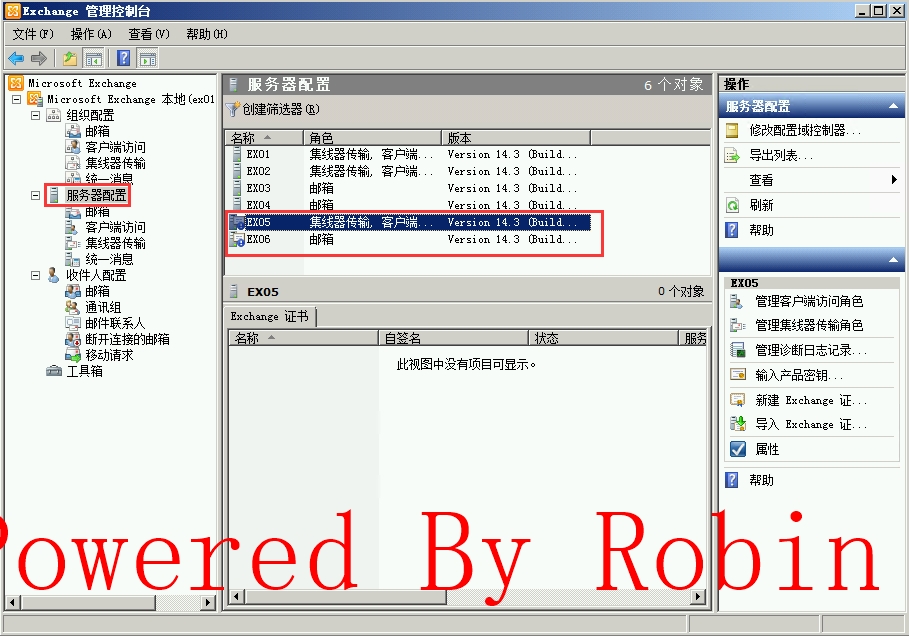Viewport: 909px width, 636px height.
Task: Click the 导出列表 action icon
Action: point(732,155)
